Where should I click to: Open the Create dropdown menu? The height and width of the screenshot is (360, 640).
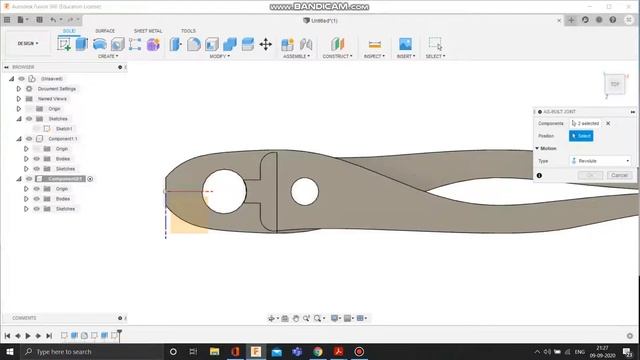108,56
